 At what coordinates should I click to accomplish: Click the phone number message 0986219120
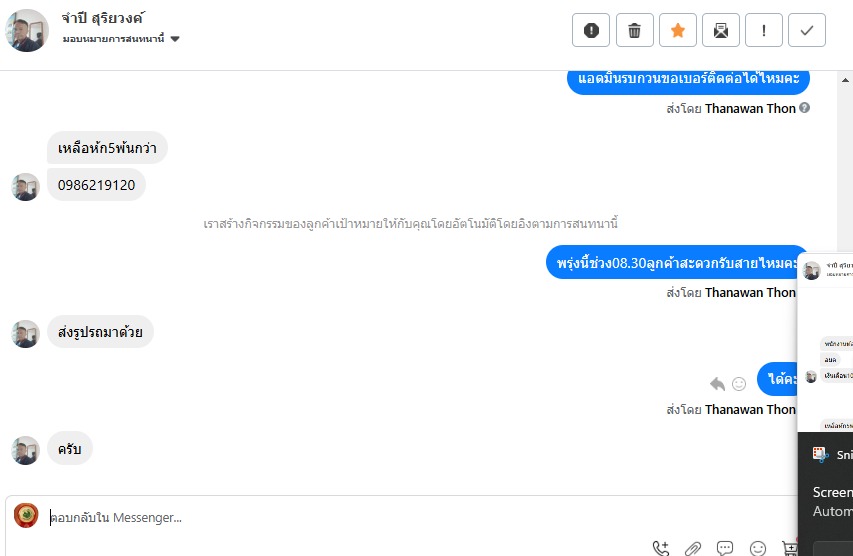coord(97,185)
